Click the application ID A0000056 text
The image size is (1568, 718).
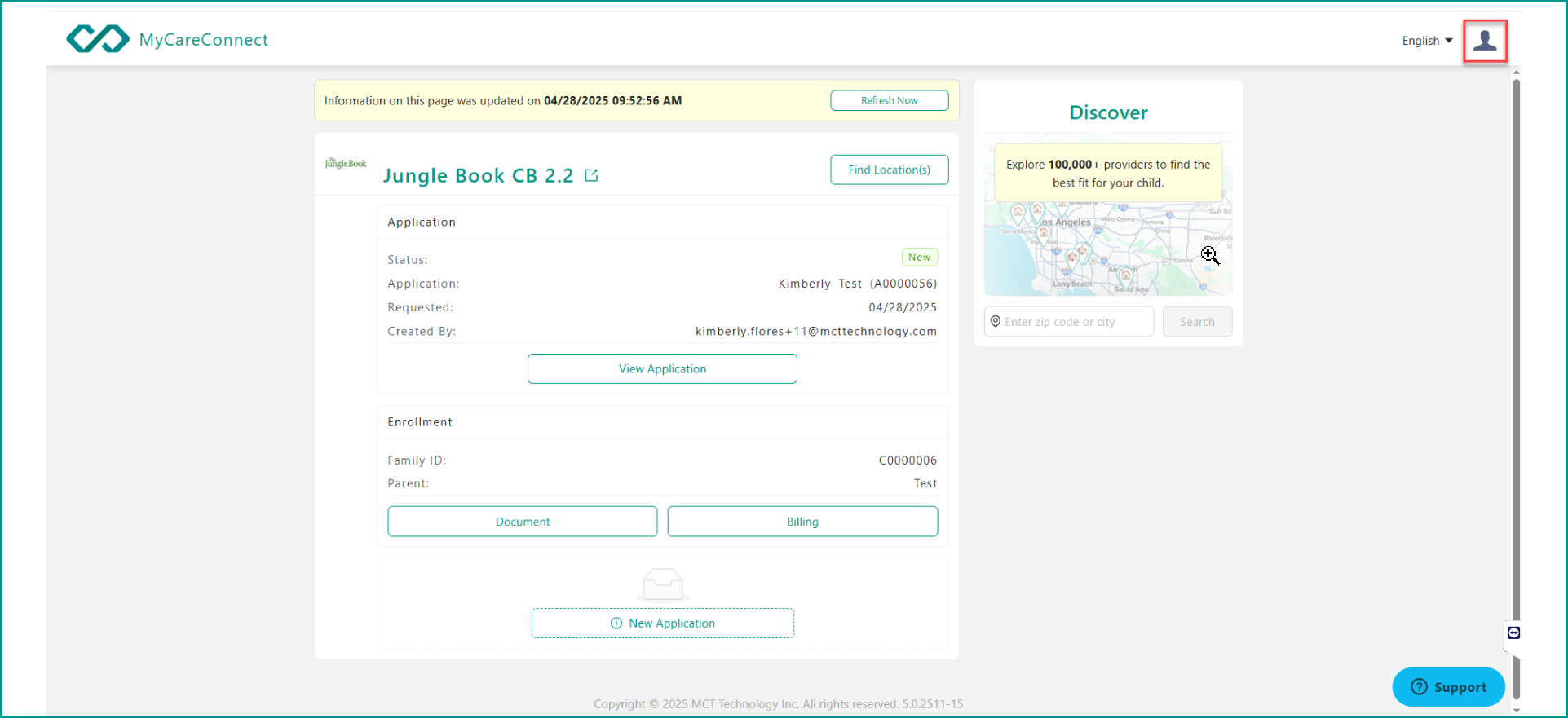(903, 284)
